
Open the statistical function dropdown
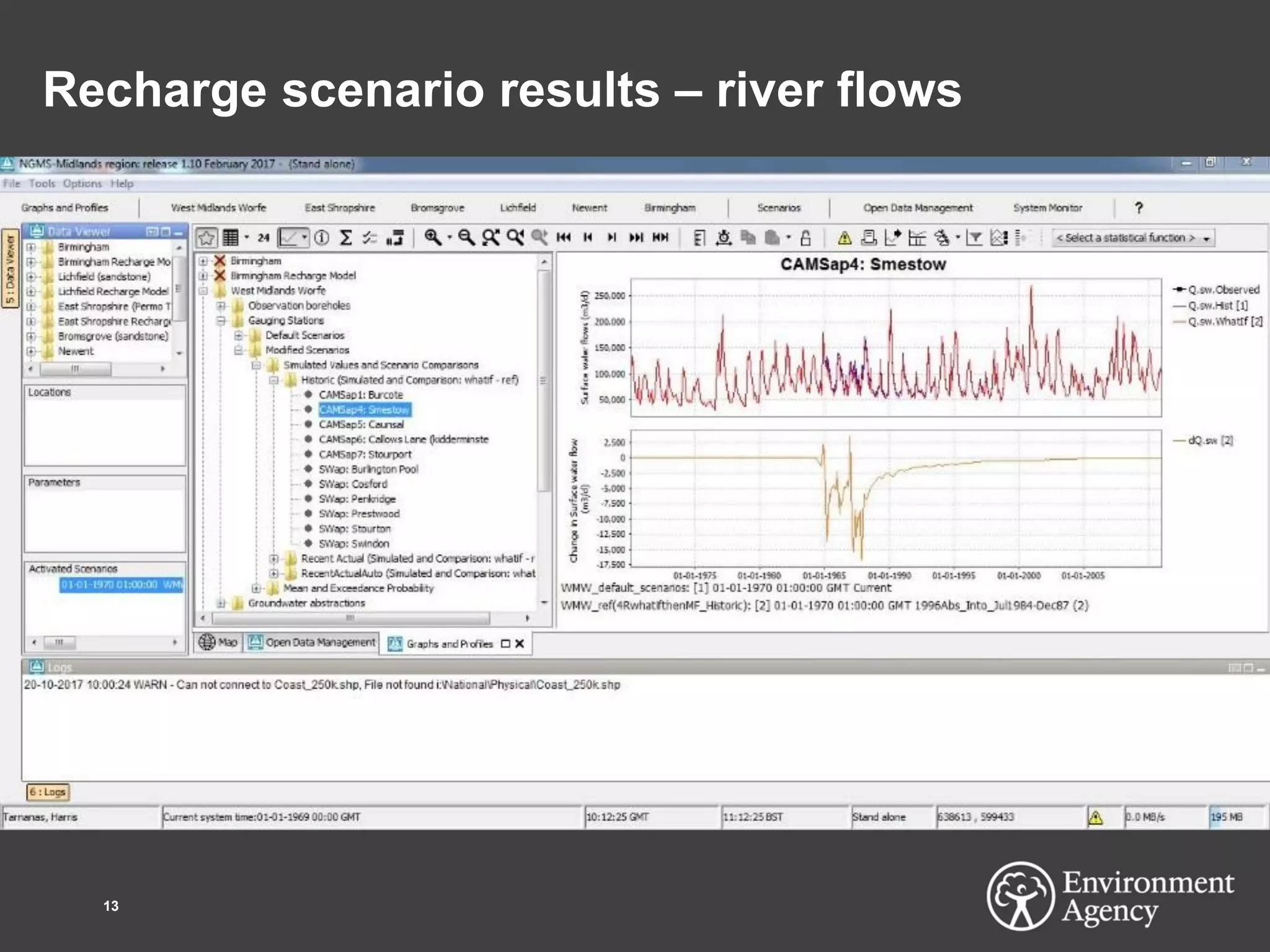[1133, 238]
